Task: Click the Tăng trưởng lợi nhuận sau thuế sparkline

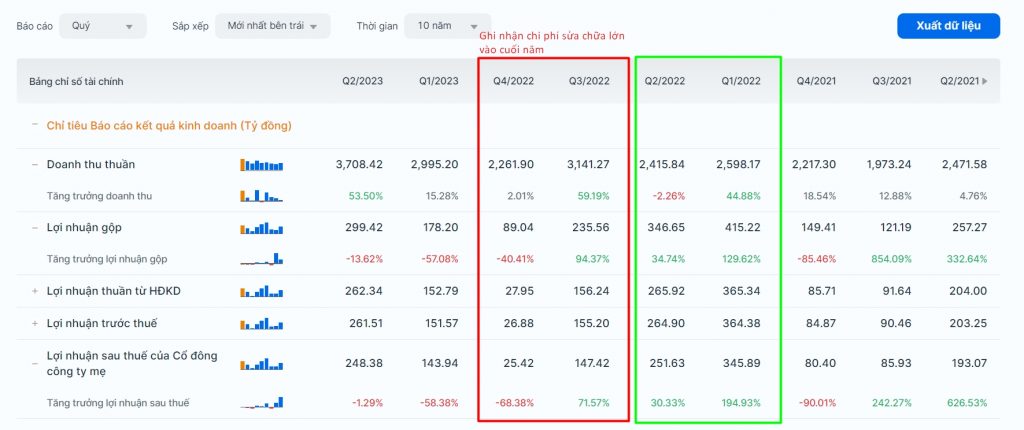Action: pyautogui.click(x=261, y=403)
